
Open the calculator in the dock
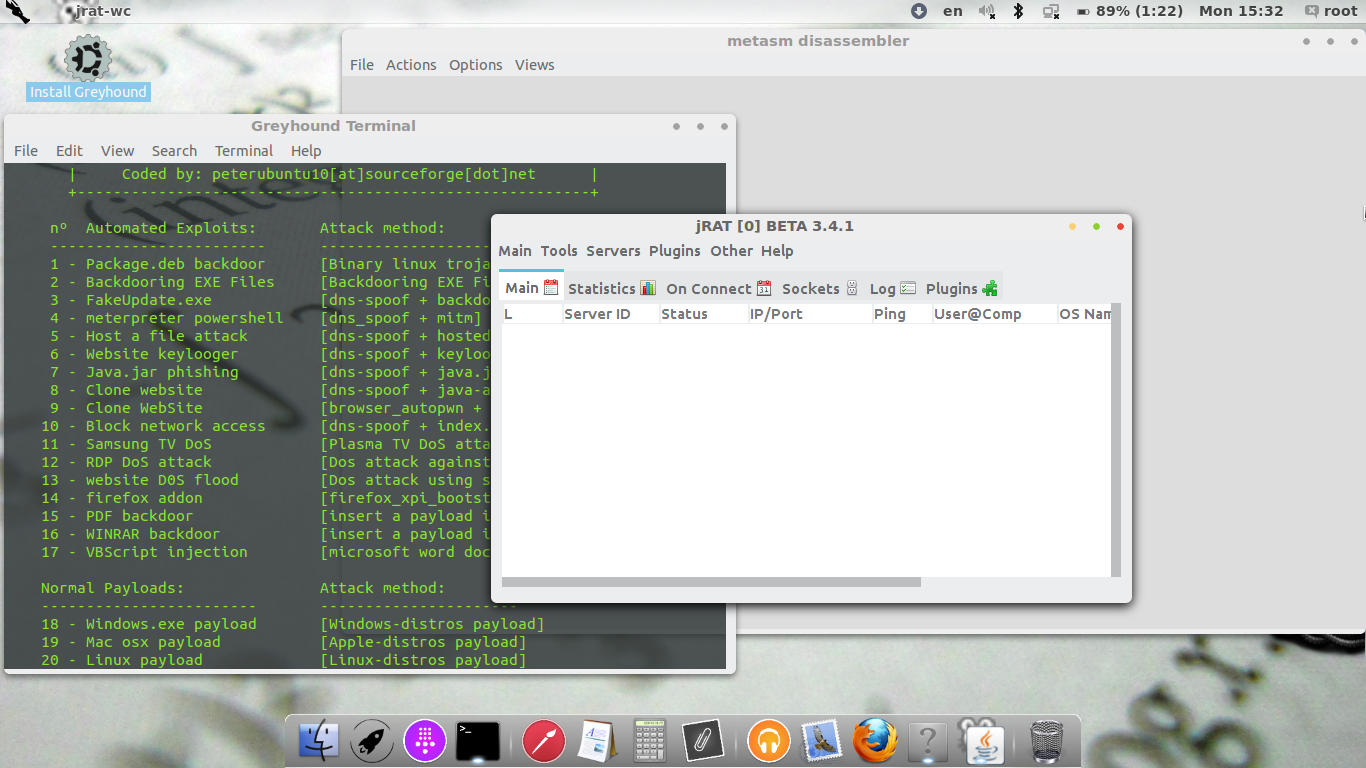pyautogui.click(x=650, y=742)
